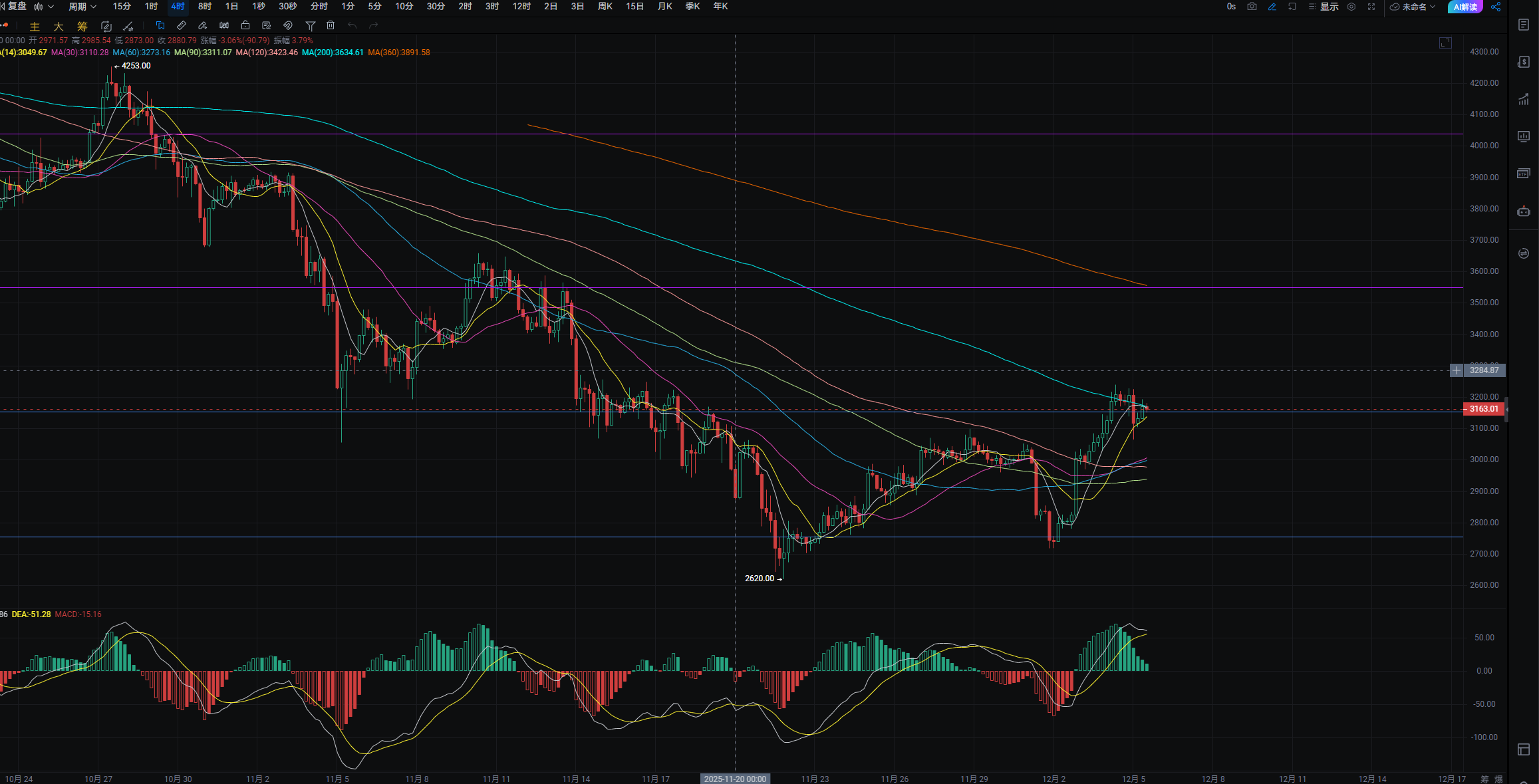Screen dimensions: 1539x784
Task: Expand the 周期 period dropdown
Action: [82, 7]
